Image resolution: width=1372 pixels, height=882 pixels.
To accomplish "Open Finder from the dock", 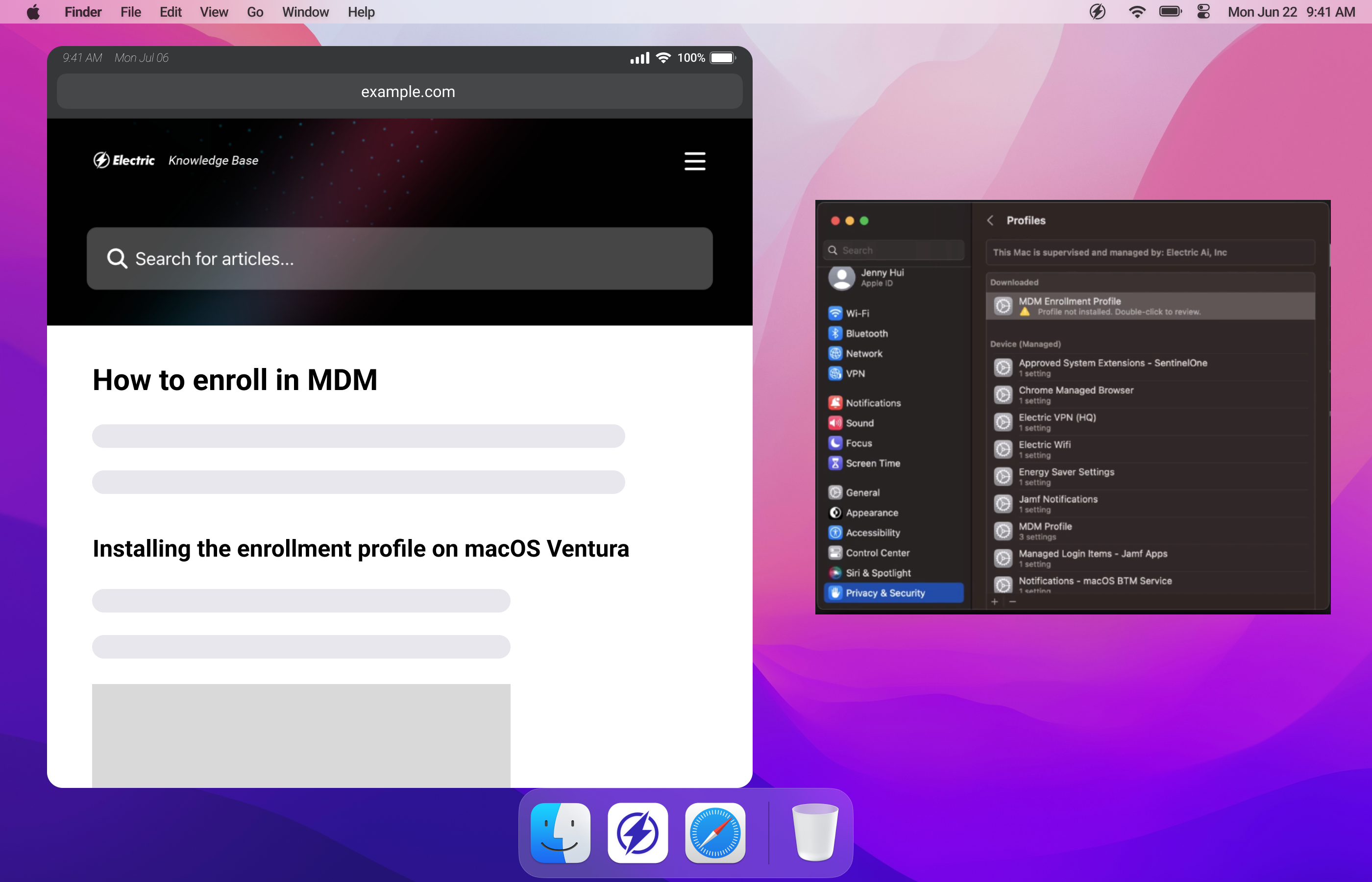I will (x=560, y=833).
